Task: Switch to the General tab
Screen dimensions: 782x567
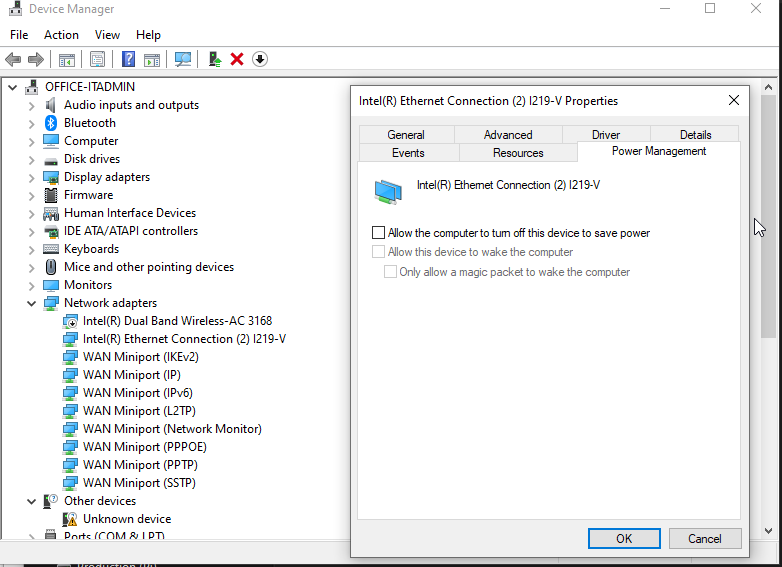Action: [406, 135]
